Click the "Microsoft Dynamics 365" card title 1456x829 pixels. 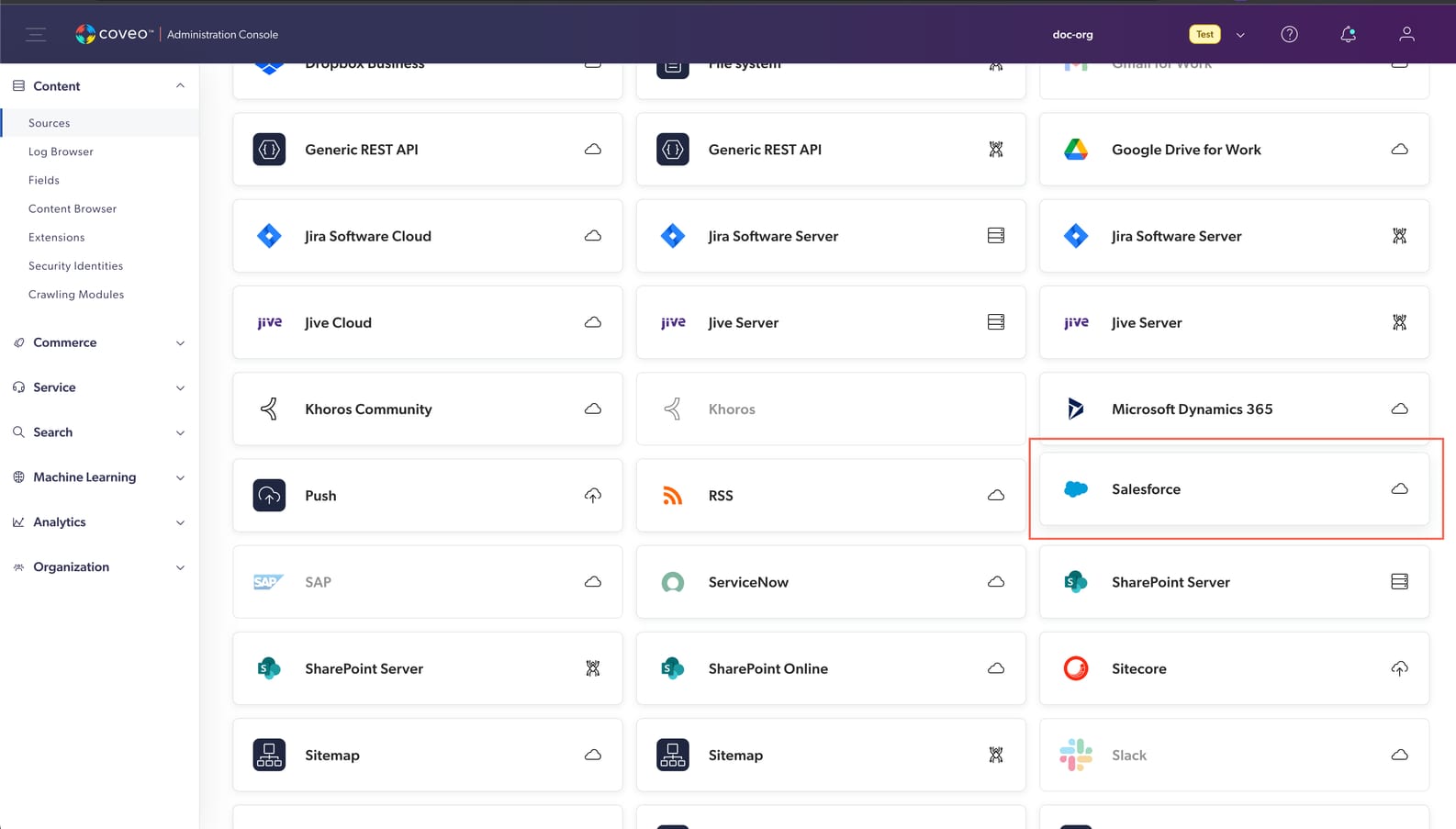[1192, 409]
